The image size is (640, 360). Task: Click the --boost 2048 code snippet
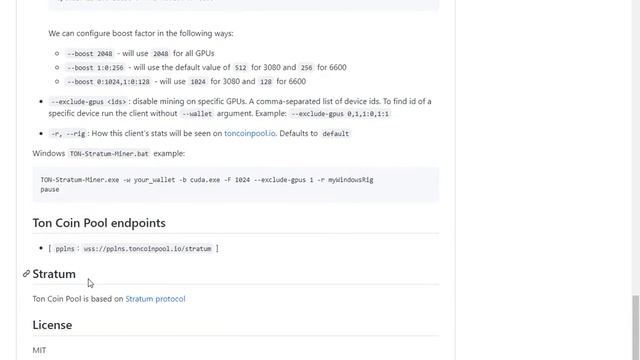click(89, 53)
